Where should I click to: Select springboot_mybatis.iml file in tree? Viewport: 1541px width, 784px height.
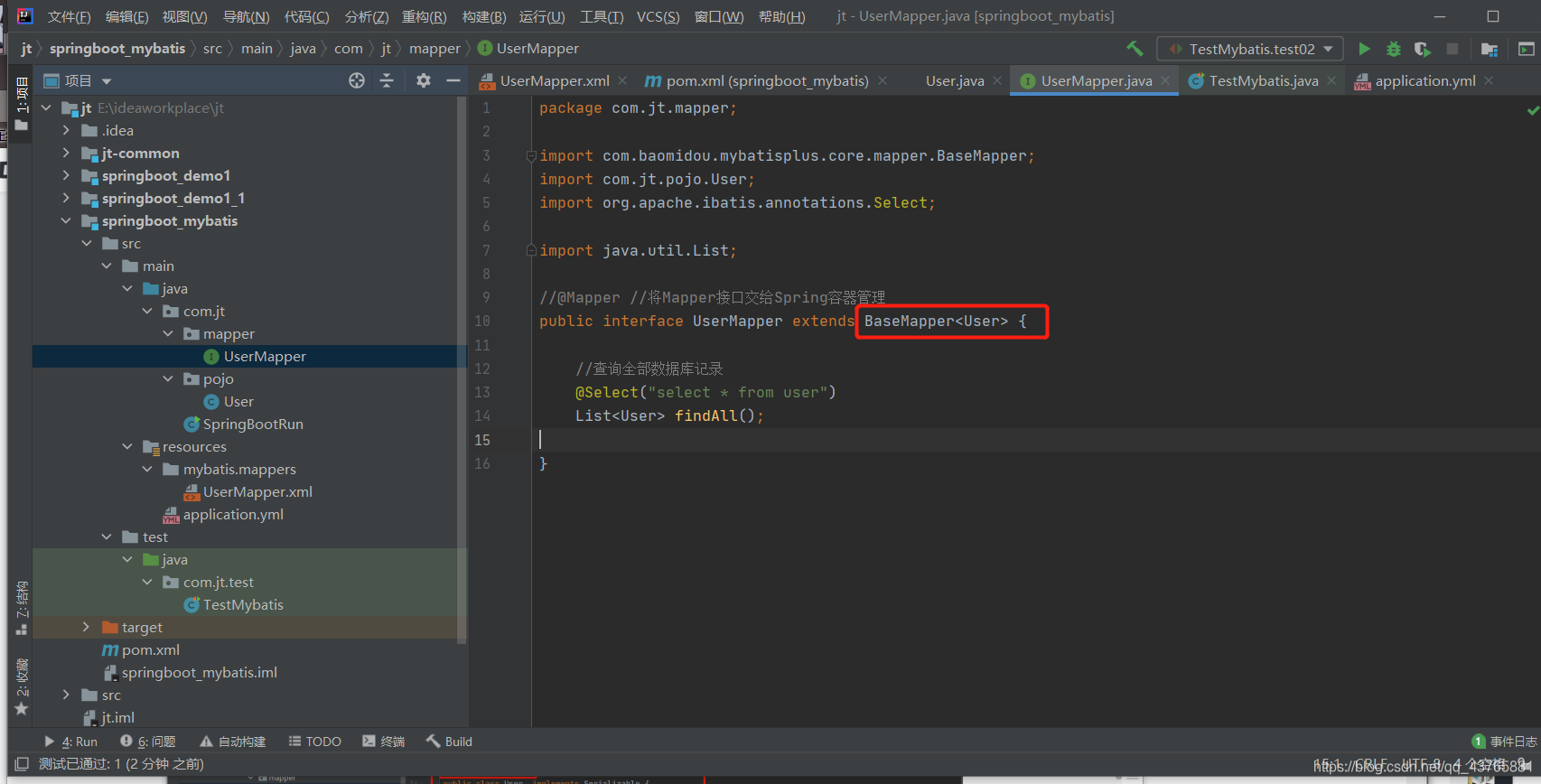(198, 672)
